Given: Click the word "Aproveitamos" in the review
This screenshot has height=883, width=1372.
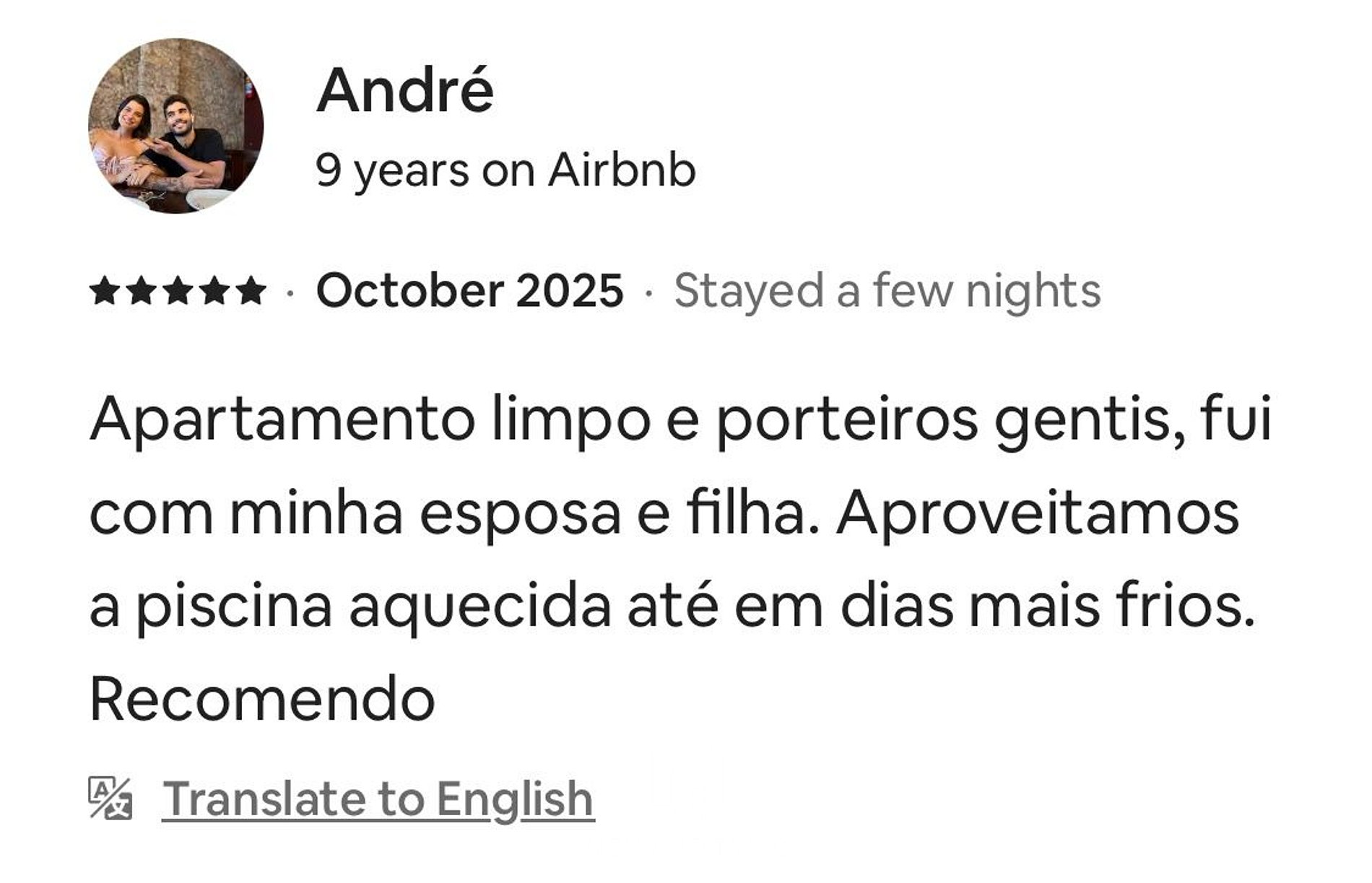Looking at the screenshot, I should [x=1038, y=513].
